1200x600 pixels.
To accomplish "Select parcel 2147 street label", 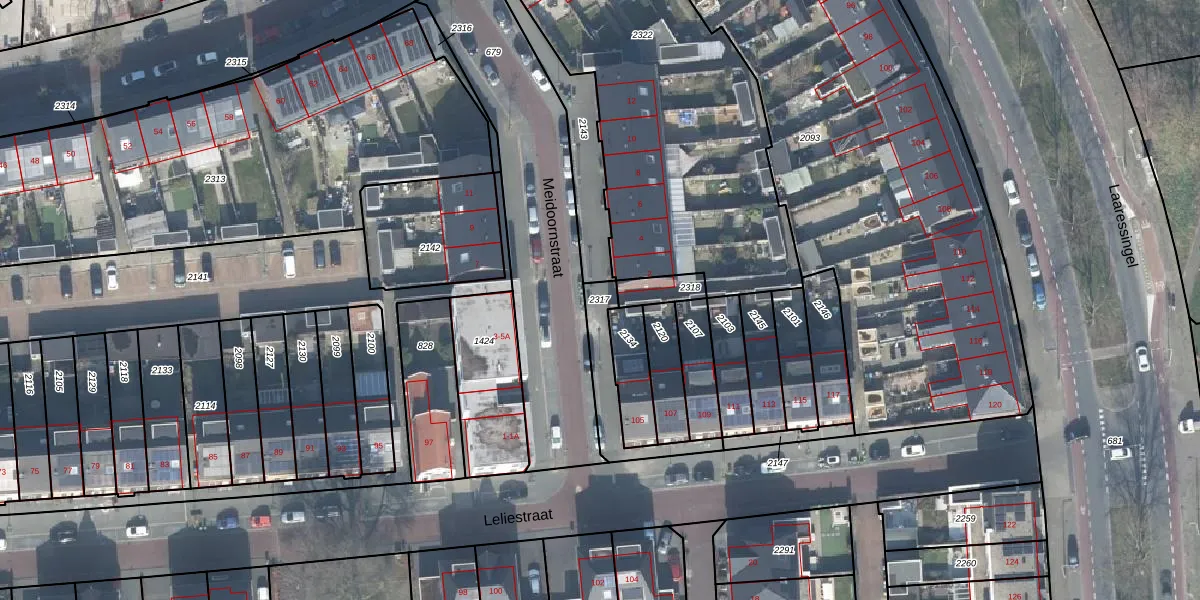I will (x=777, y=463).
